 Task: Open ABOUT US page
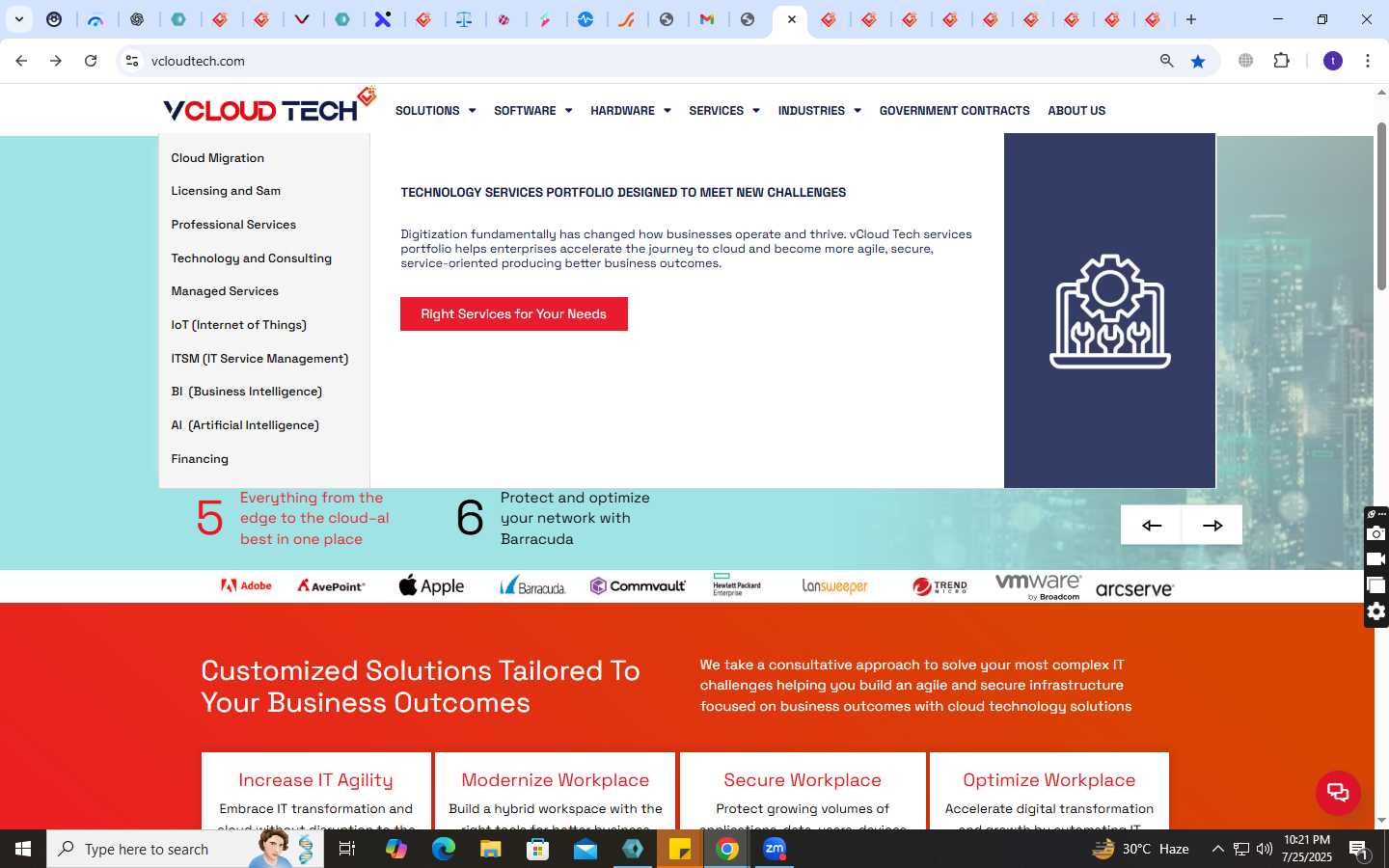1076,111
